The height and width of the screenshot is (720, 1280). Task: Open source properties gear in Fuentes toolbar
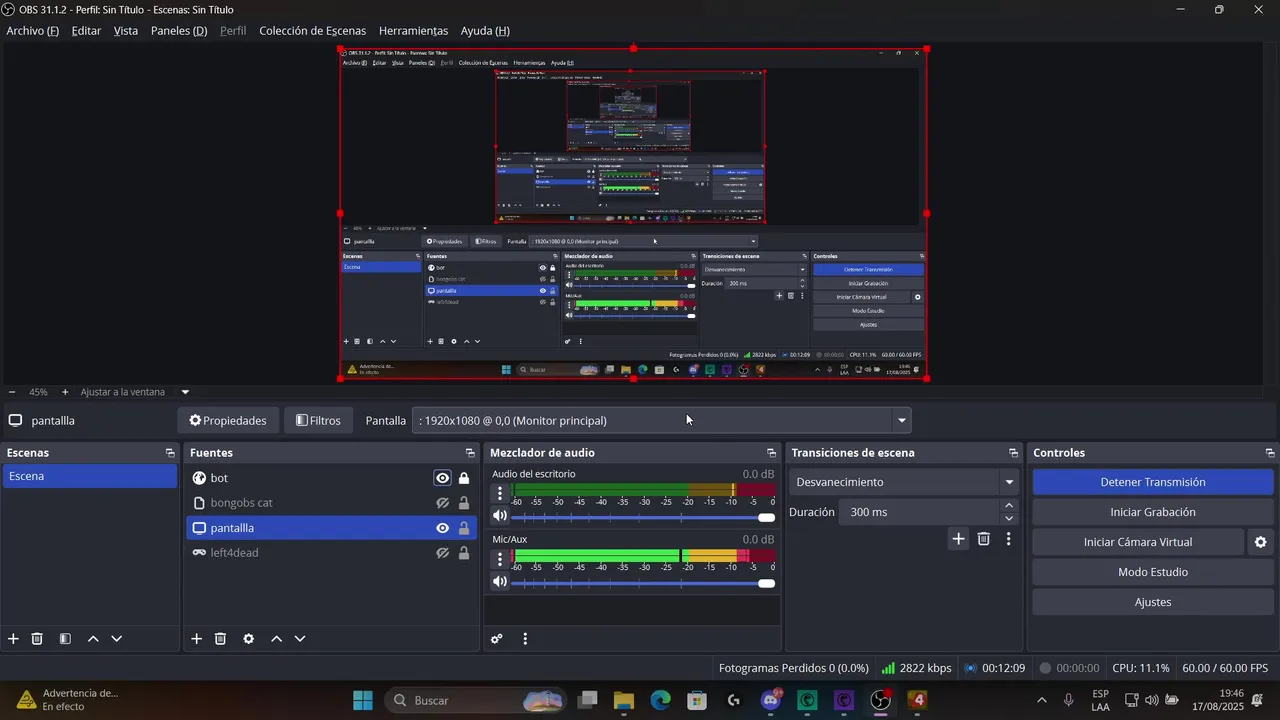click(x=249, y=639)
